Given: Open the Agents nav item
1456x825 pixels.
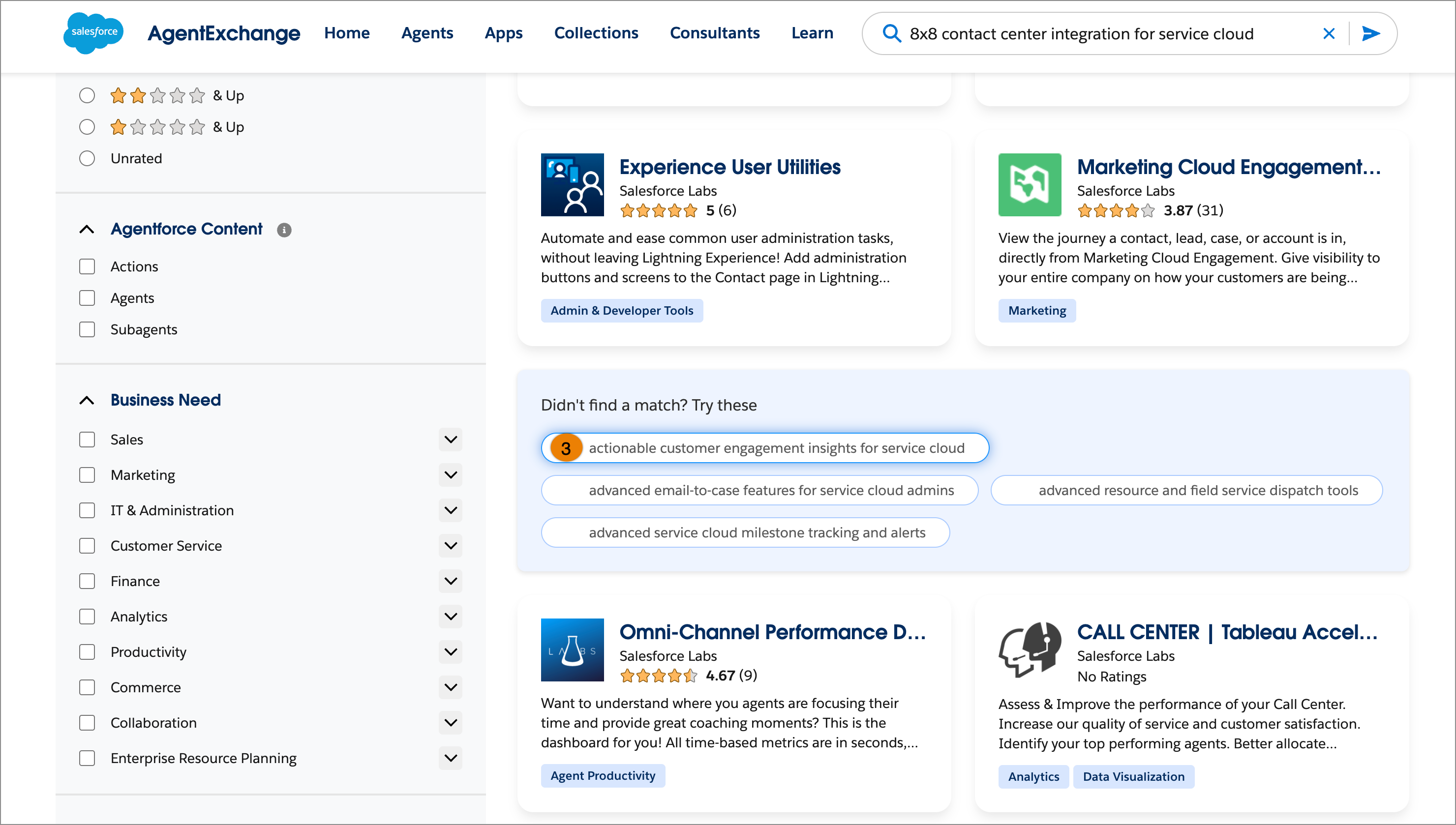Looking at the screenshot, I should point(427,33).
